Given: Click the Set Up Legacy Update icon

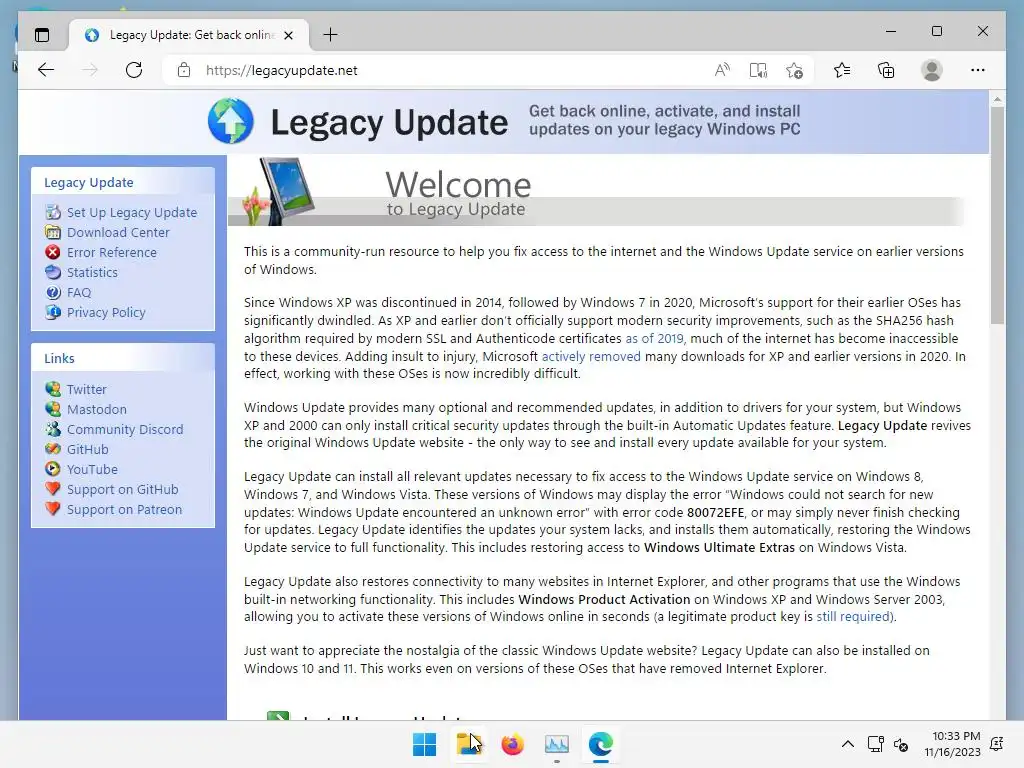Looking at the screenshot, I should (x=53, y=212).
